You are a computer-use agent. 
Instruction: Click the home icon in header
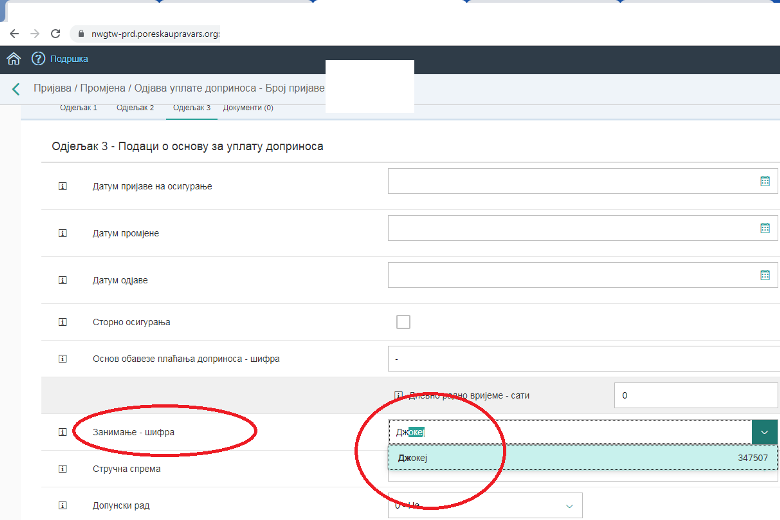14,59
